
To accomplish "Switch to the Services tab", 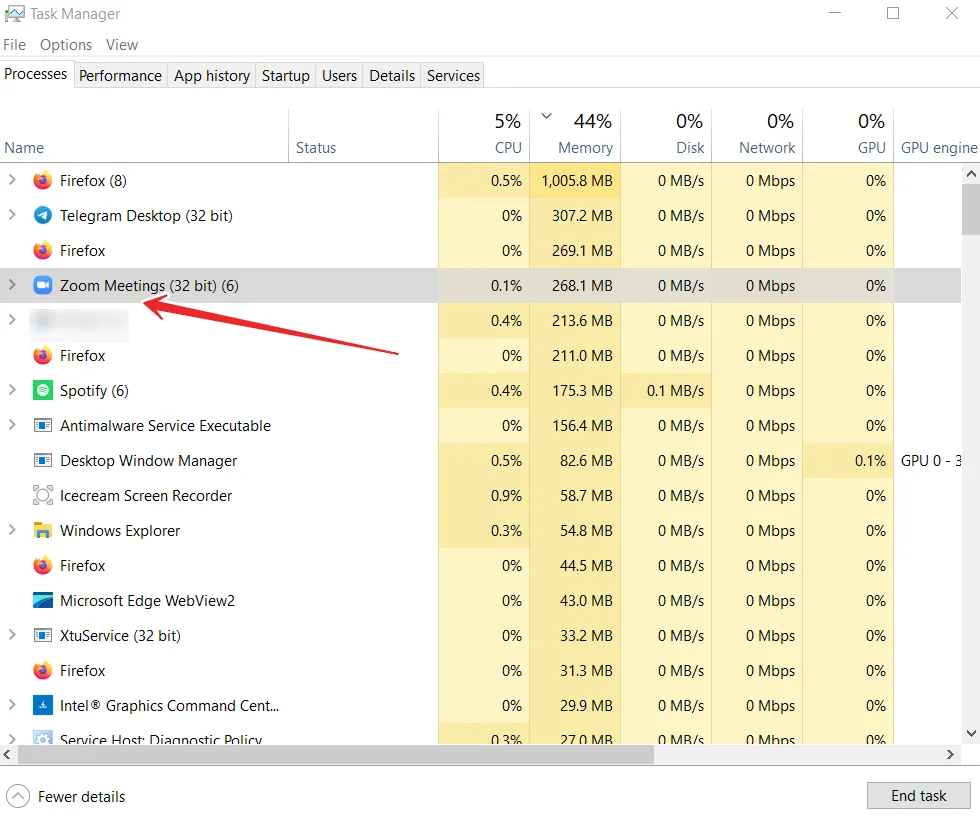I will tap(453, 76).
